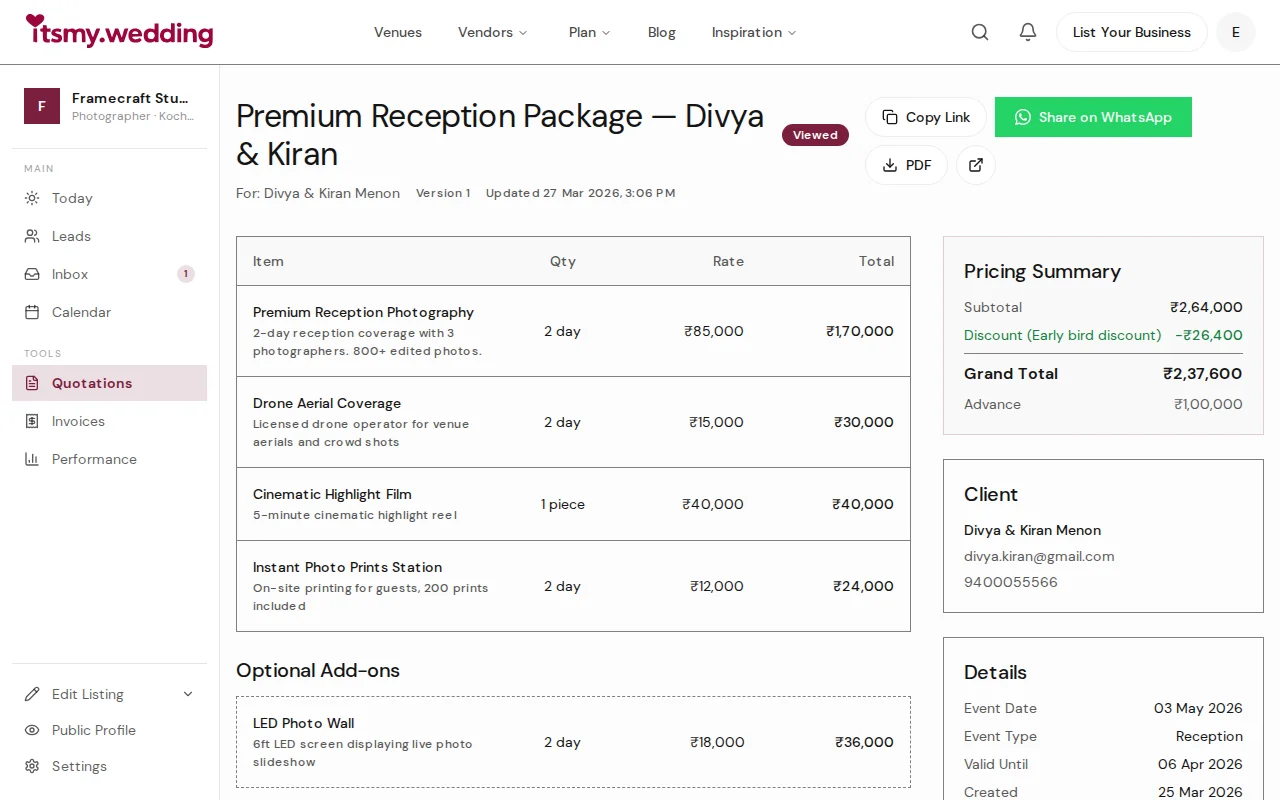
Task: Click the Copy Link button
Action: 926,117
